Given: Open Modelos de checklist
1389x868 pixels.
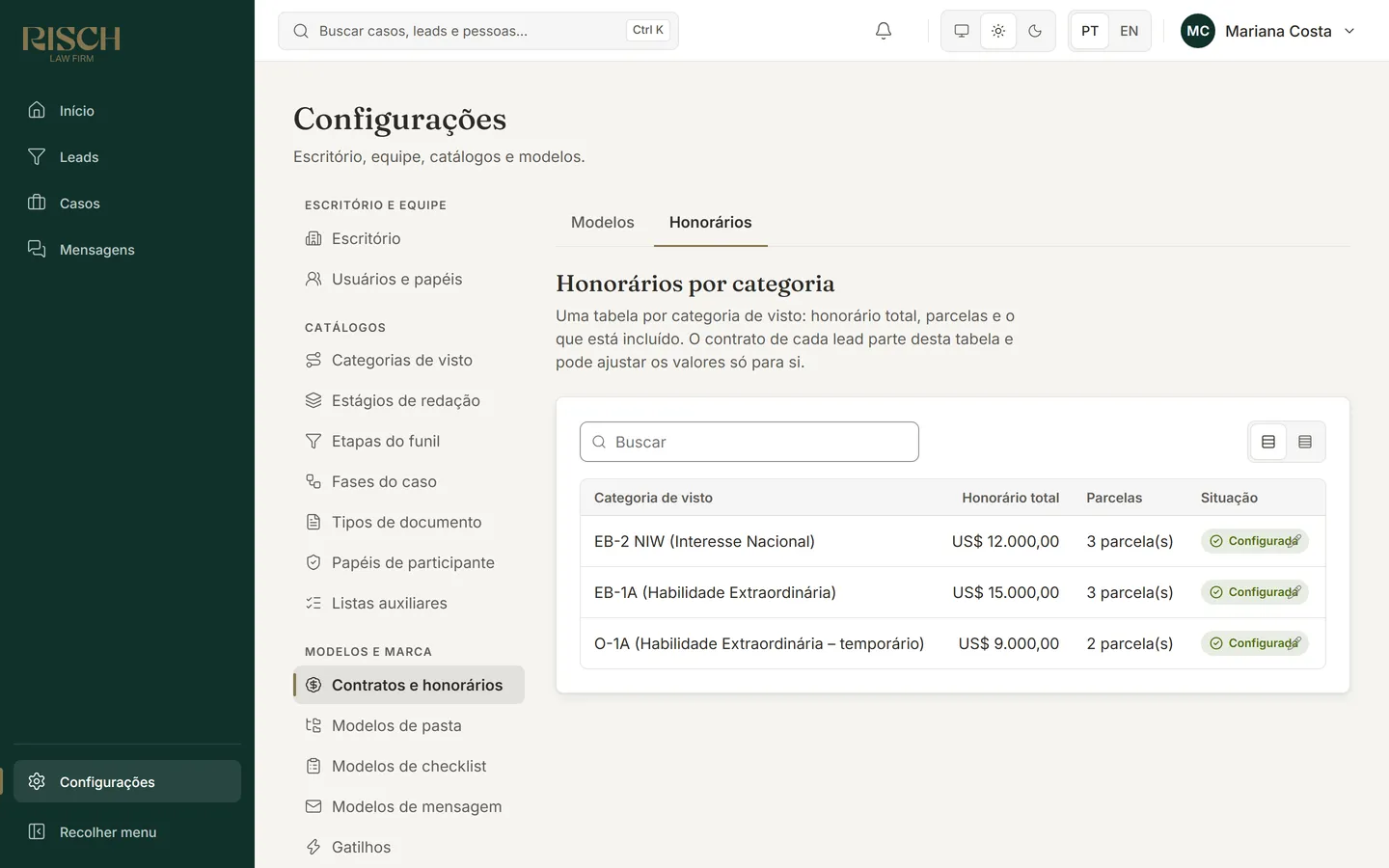Looking at the screenshot, I should 409,766.
